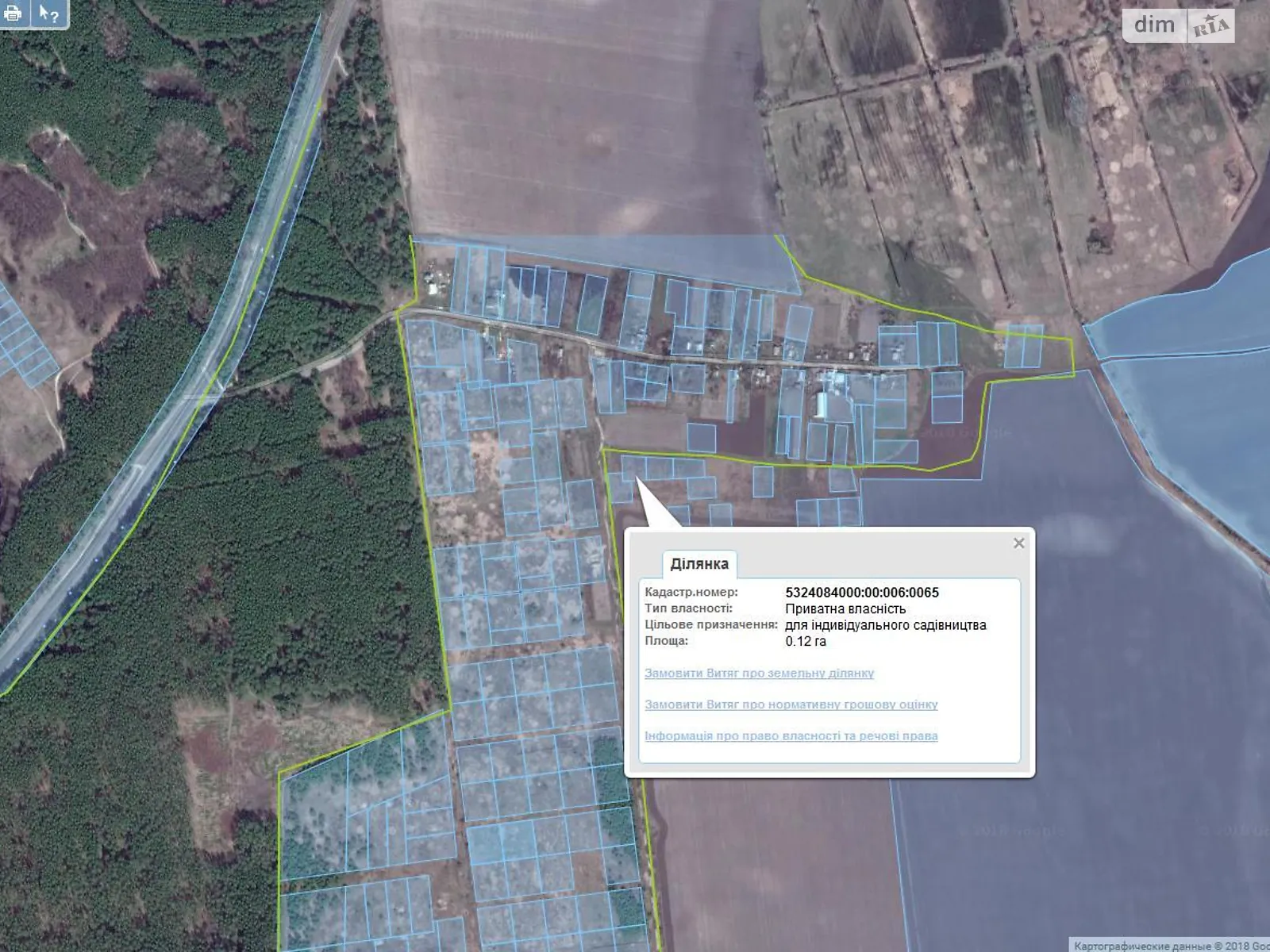This screenshot has width=1270, height=952.
Task: Activate the identify parcel cursor tool
Action: tap(49, 13)
